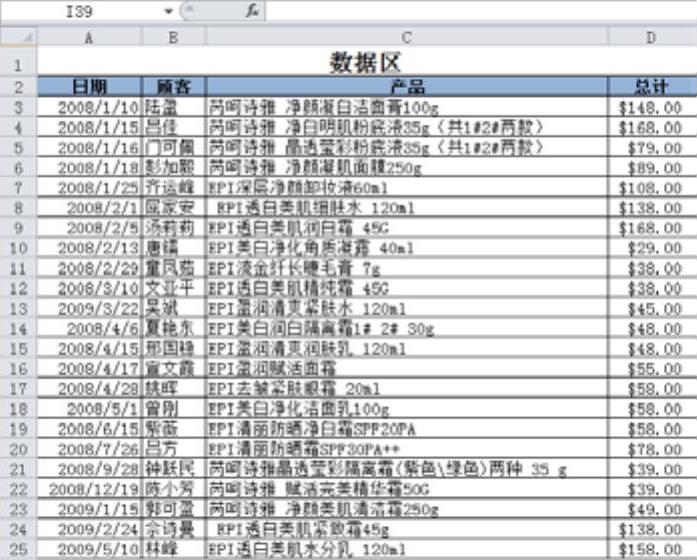Select row header 17
This screenshot has height=560, width=697.
pos(19,388)
